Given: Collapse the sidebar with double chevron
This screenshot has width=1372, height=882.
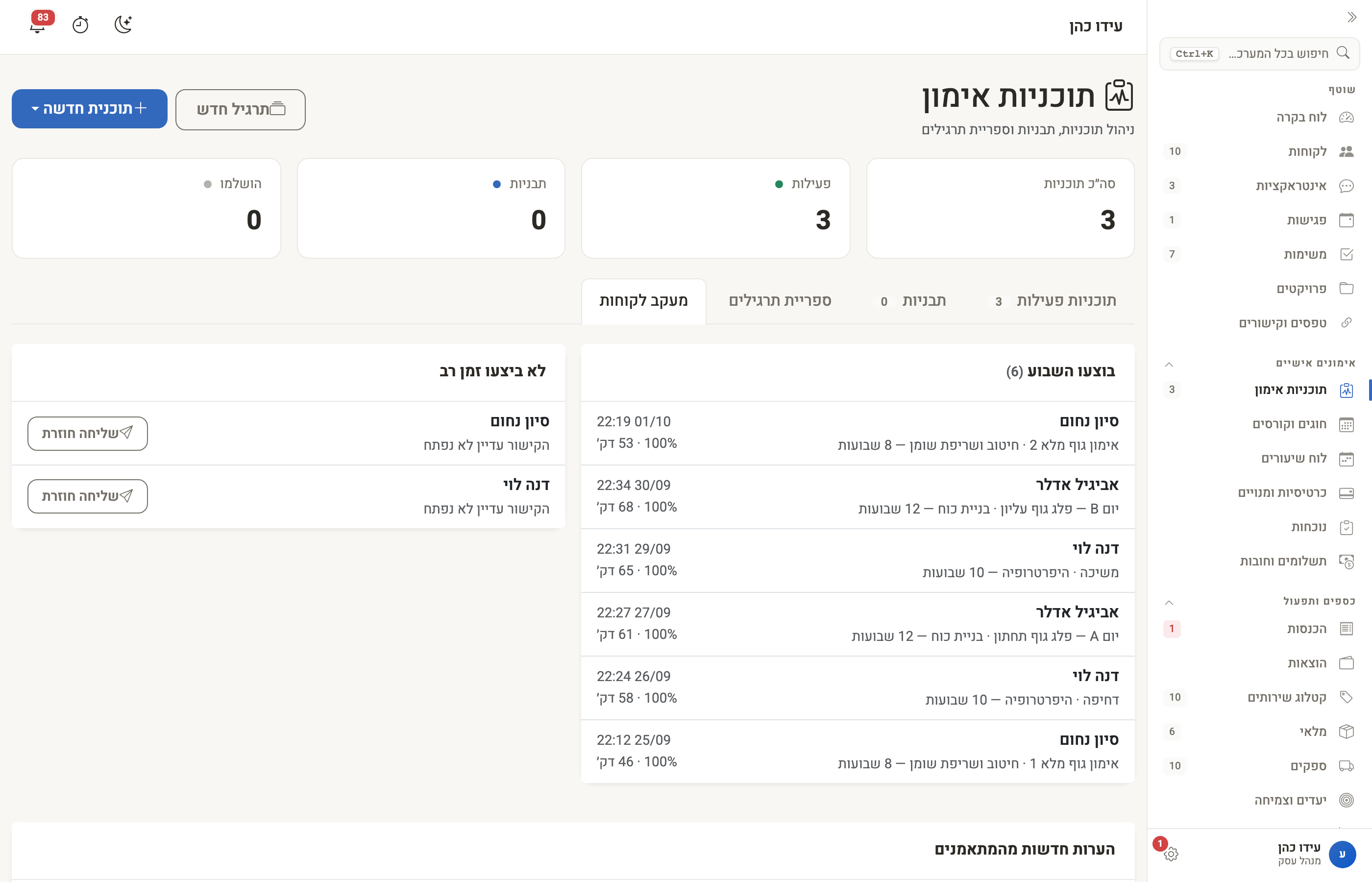Looking at the screenshot, I should (x=1351, y=17).
